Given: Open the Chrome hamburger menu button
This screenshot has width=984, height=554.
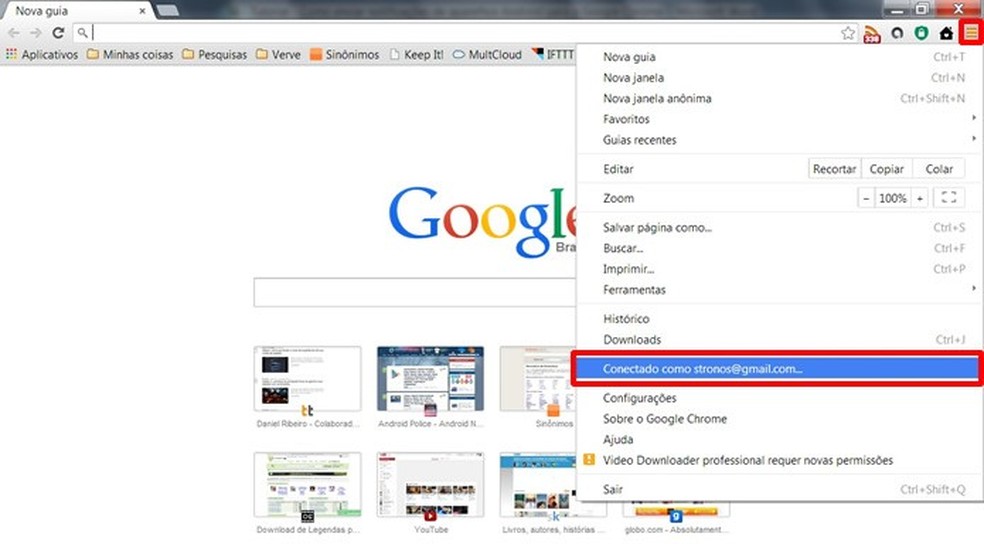Looking at the screenshot, I should [971, 32].
